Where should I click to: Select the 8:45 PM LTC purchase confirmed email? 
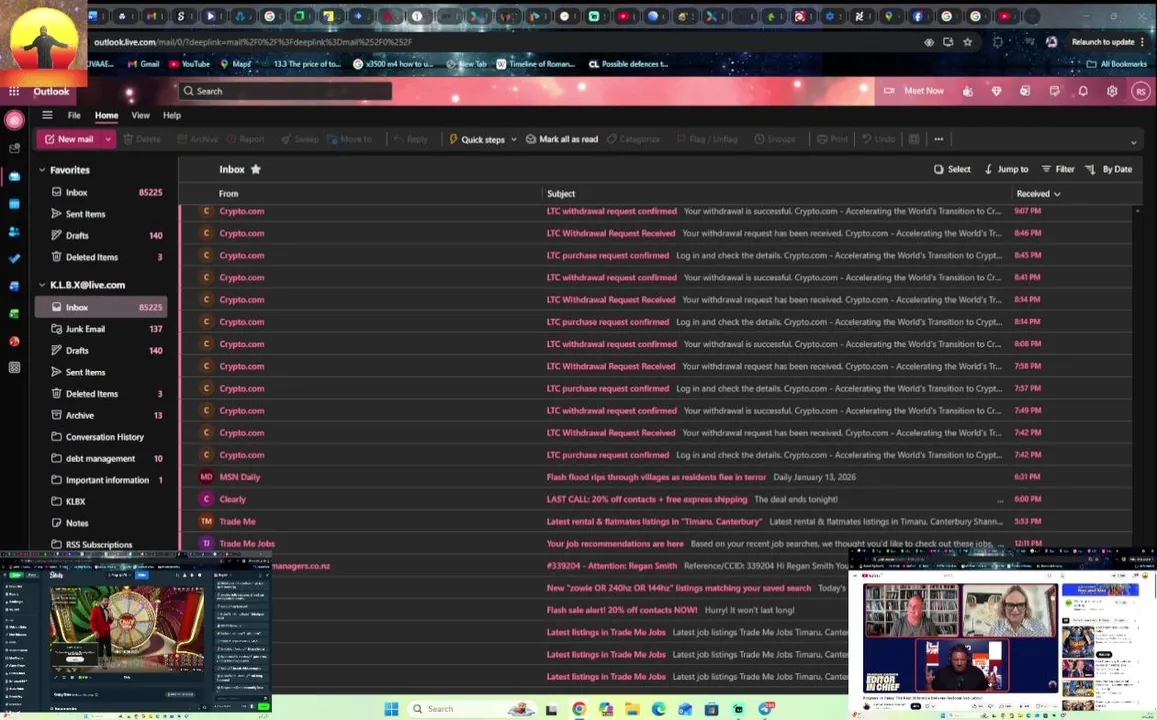click(656, 255)
